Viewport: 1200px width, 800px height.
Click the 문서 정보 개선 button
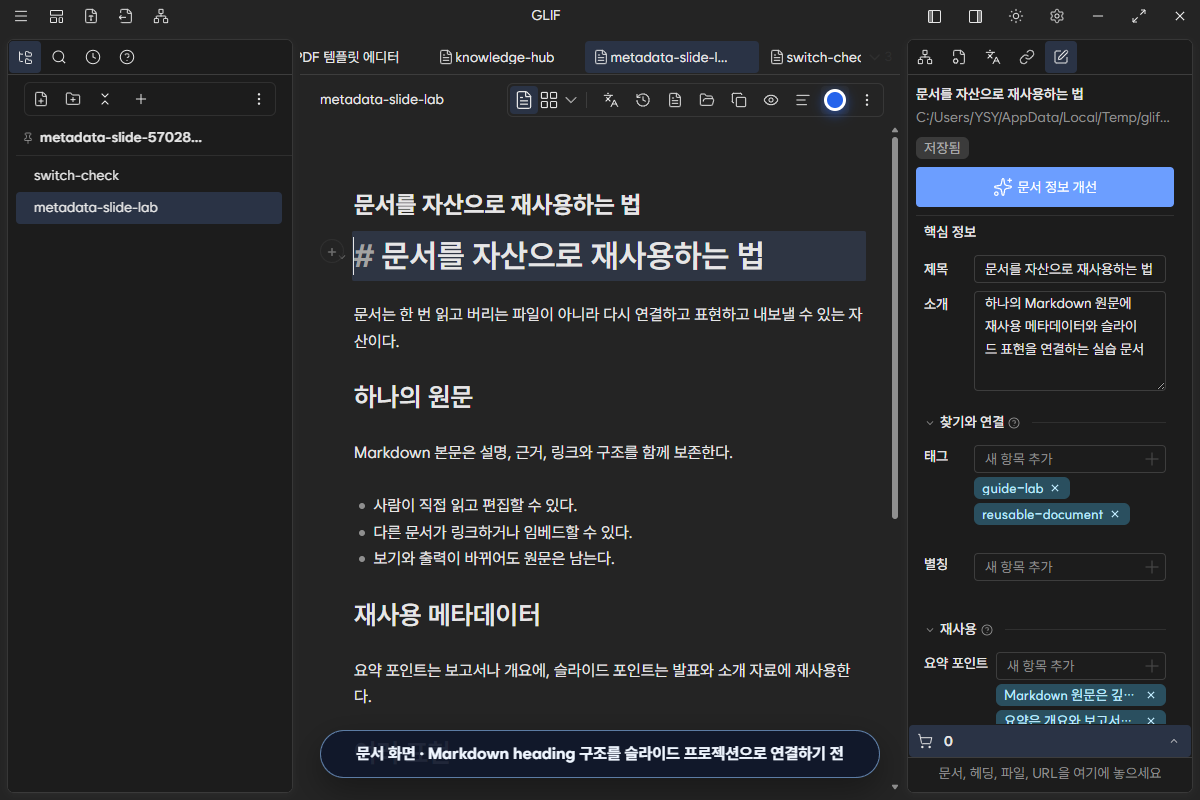pyautogui.click(x=1045, y=187)
